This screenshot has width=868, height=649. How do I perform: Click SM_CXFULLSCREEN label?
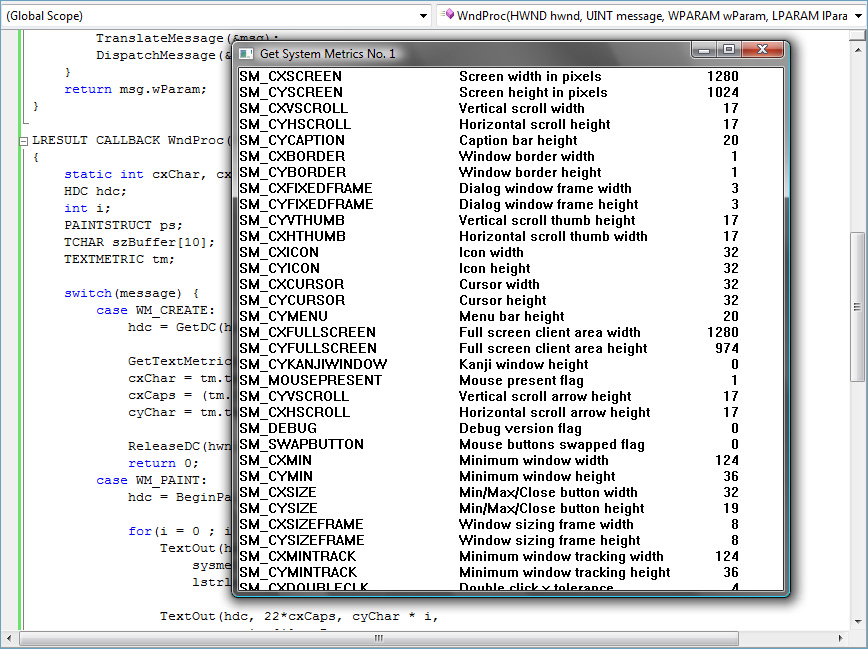[x=307, y=332]
